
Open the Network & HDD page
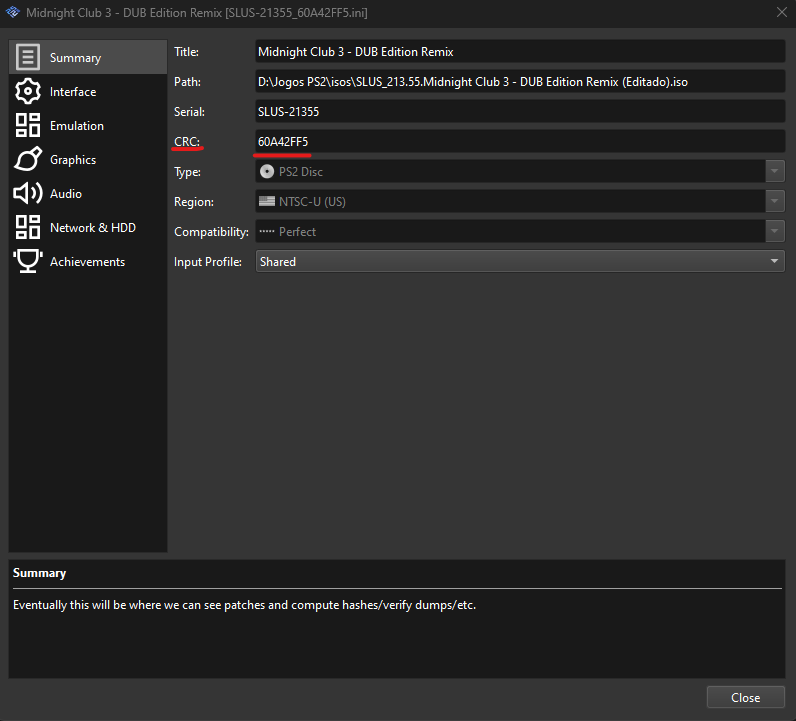pyautogui.click(x=88, y=227)
